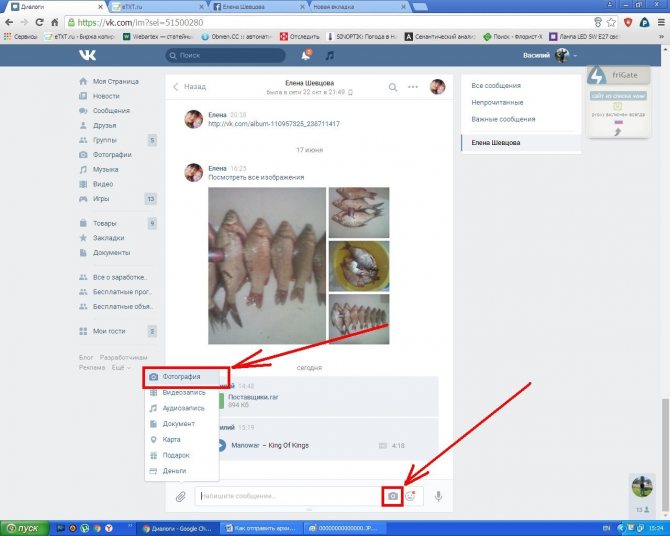
Task: Select Карта in the attach menu
Action: [x=182, y=439]
